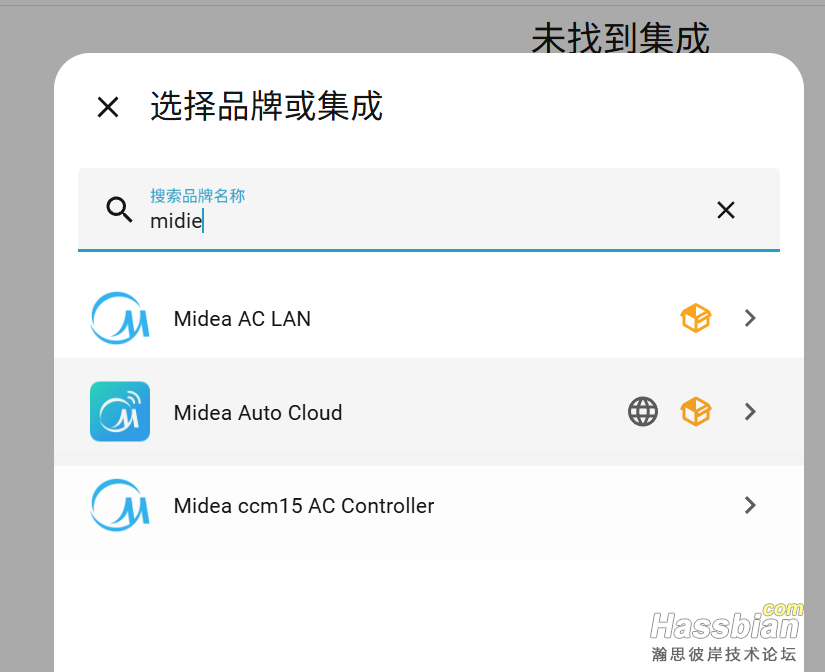This screenshot has height=672, width=825.
Task: Click the 选择品牌或集成 dialog title
Action: tap(266, 106)
